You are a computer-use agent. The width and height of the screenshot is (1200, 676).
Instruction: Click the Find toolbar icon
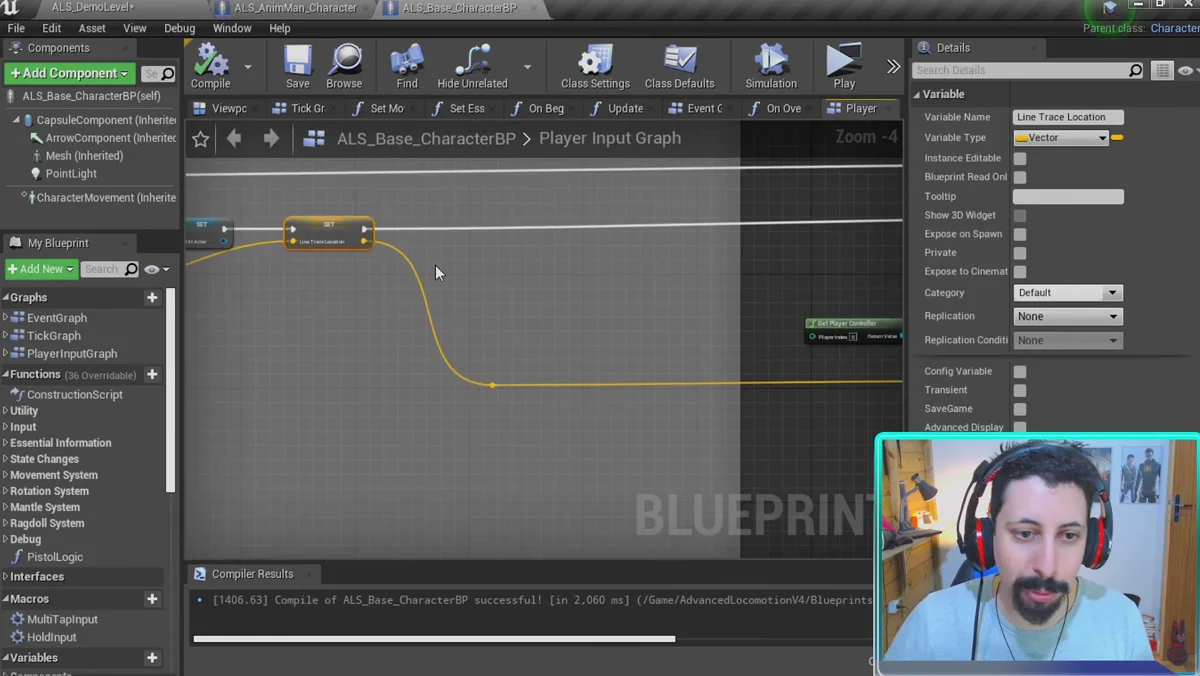pos(407,61)
